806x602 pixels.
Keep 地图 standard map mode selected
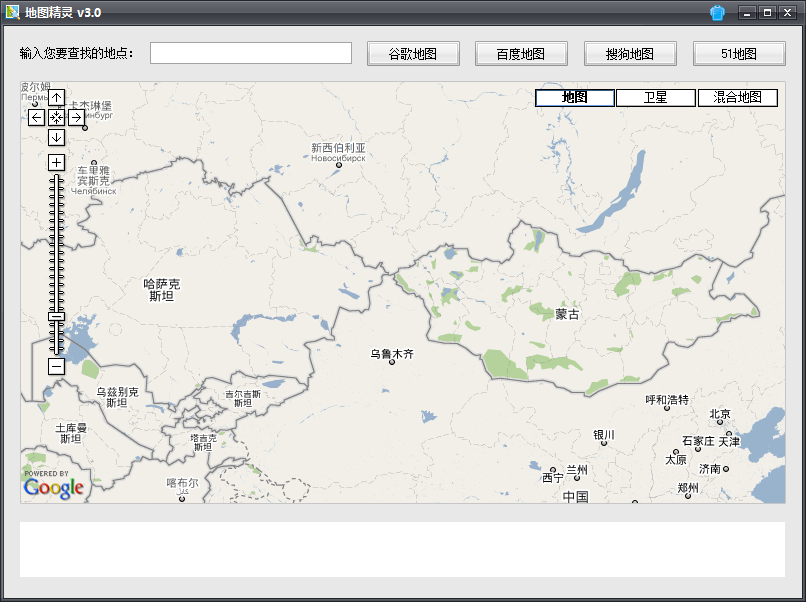(574, 97)
